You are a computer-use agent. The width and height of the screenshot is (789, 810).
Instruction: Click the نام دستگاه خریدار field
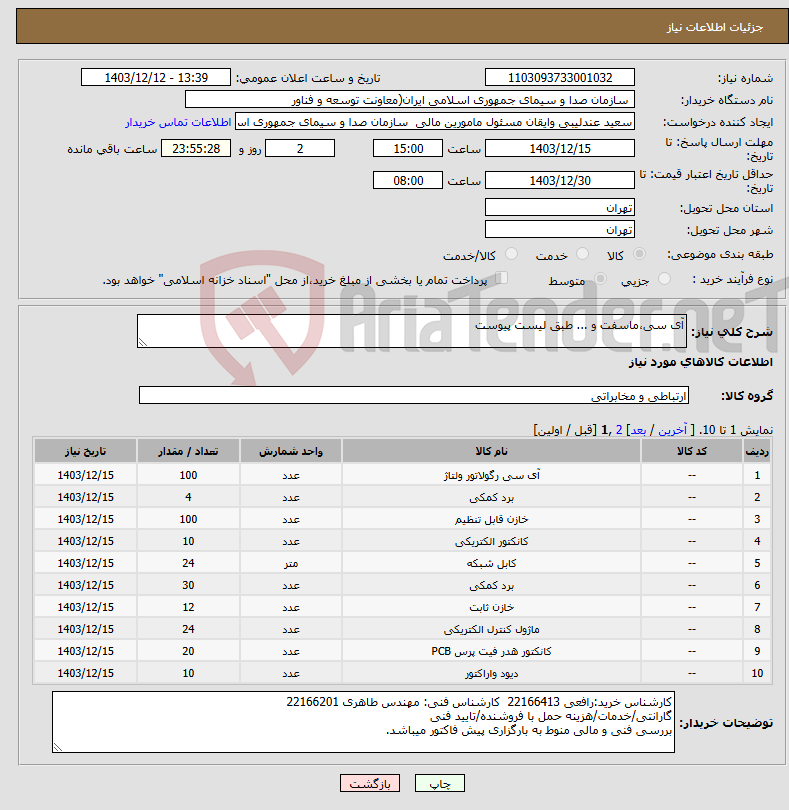410,100
